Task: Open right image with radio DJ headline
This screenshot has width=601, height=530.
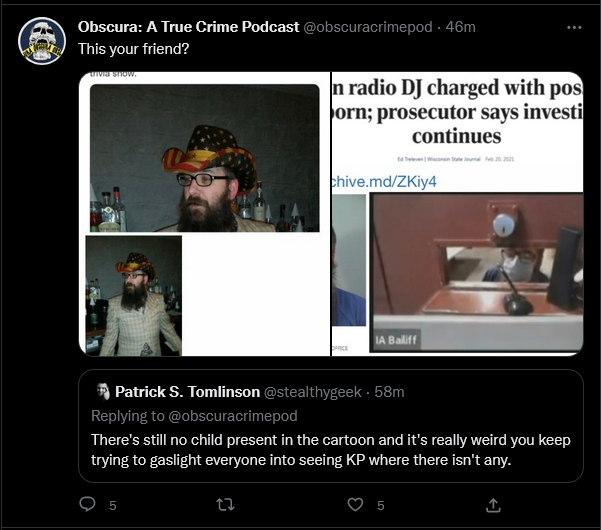Action: point(457,214)
